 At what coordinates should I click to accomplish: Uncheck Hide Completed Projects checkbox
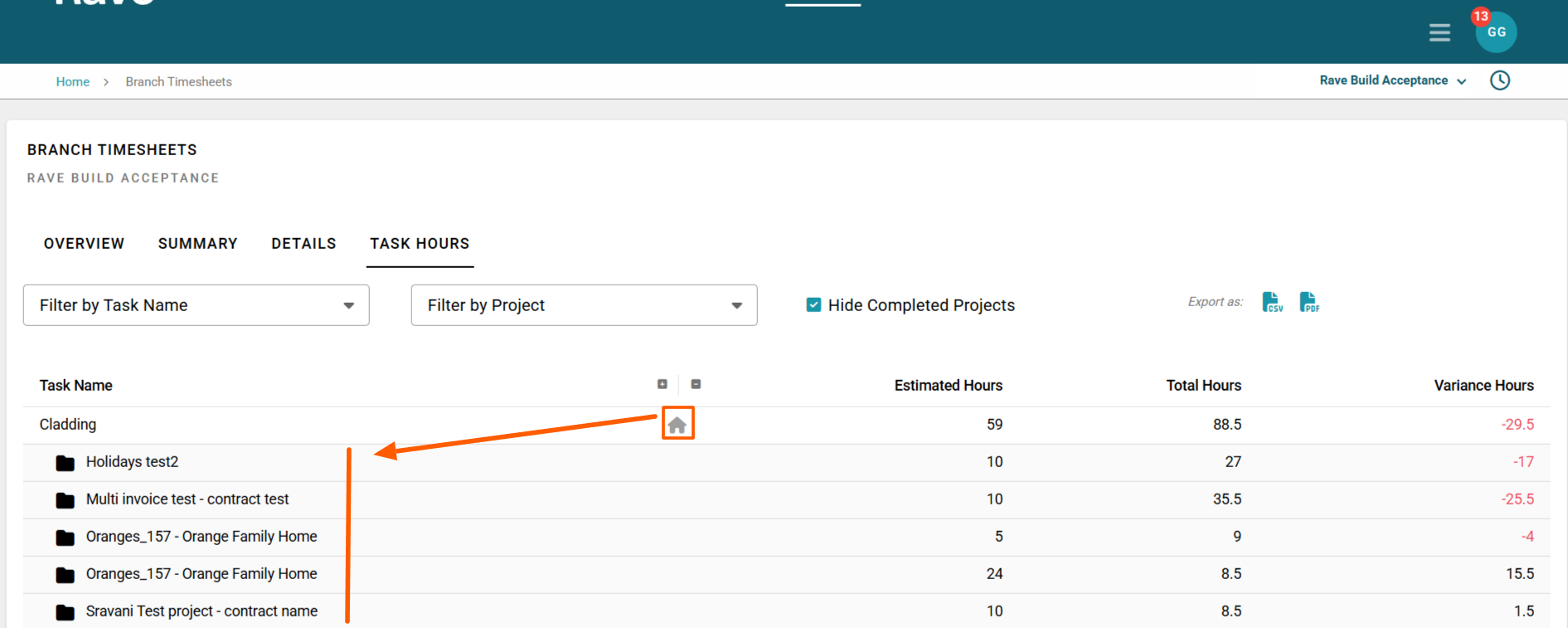[813, 305]
